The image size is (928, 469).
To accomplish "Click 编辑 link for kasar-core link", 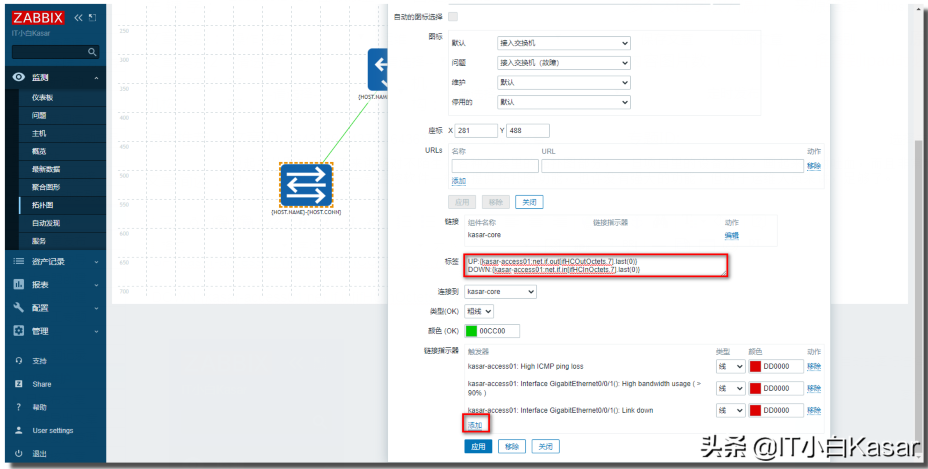I will point(732,236).
